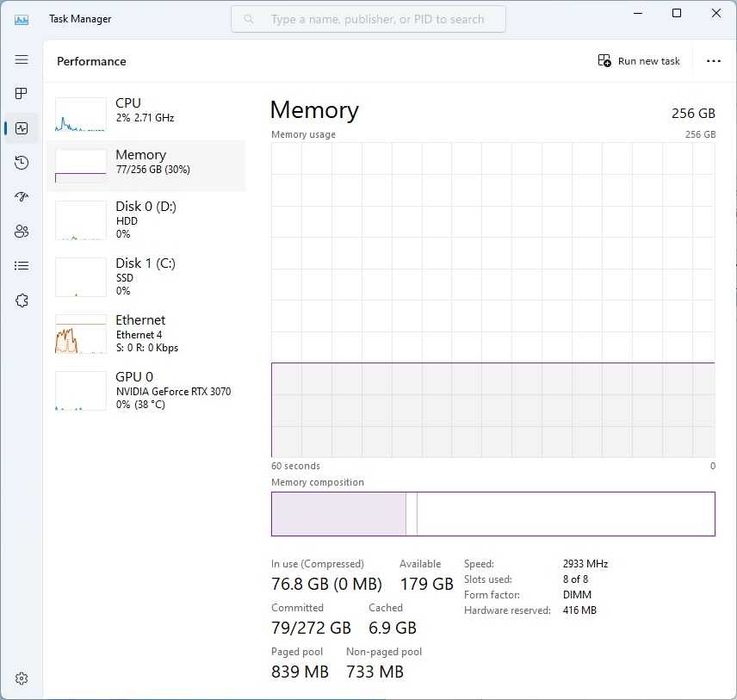Click the Hardware reserved: label

coord(507,610)
